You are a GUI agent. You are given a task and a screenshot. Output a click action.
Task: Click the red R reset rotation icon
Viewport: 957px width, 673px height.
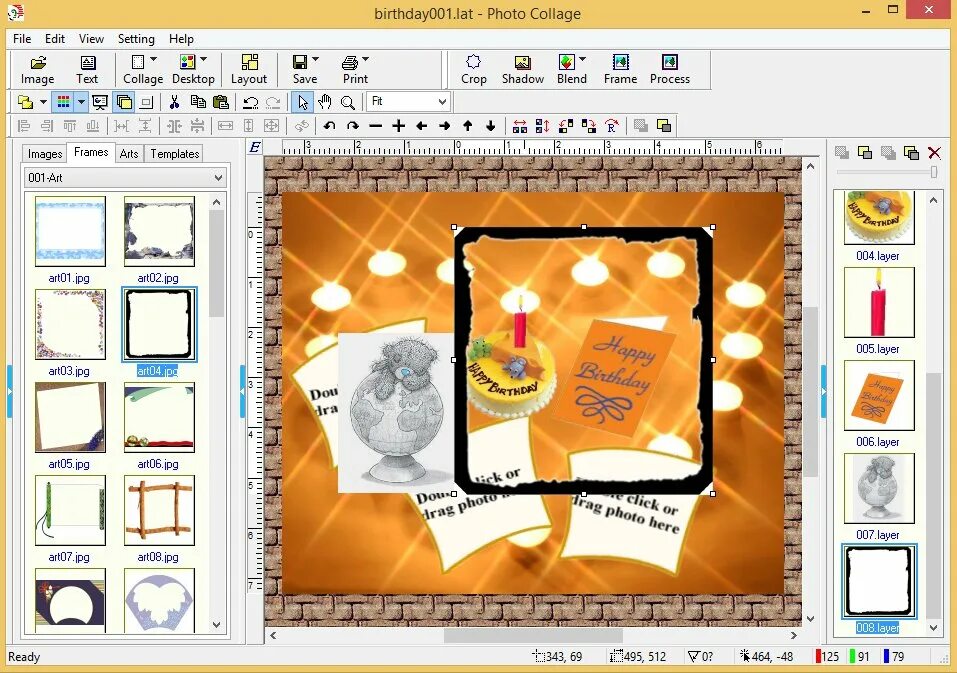[612, 126]
